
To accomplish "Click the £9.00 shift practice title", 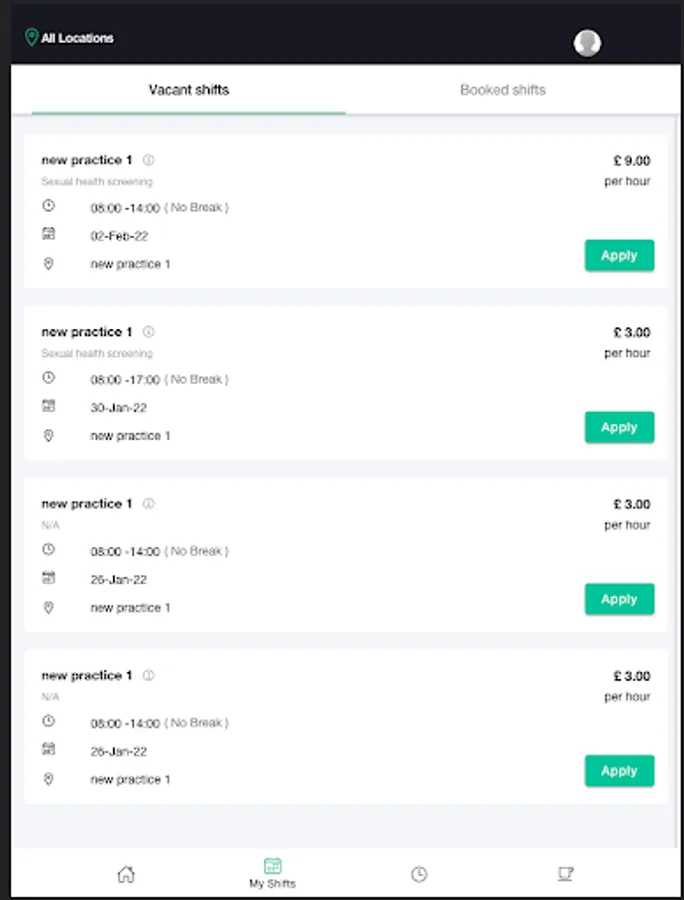I will [86, 160].
